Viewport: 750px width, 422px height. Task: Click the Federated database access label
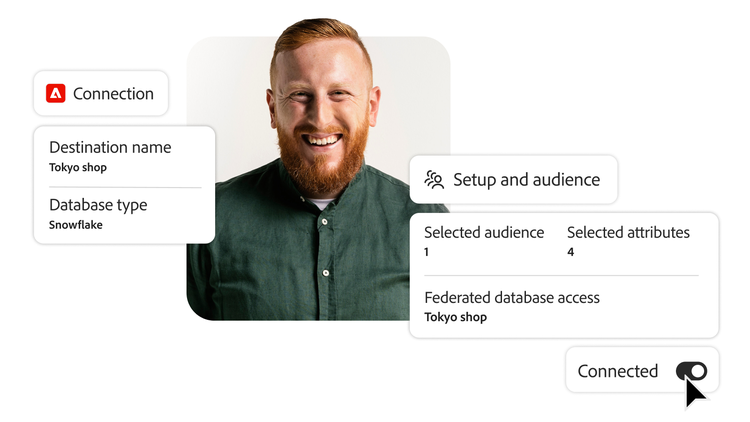point(512,297)
